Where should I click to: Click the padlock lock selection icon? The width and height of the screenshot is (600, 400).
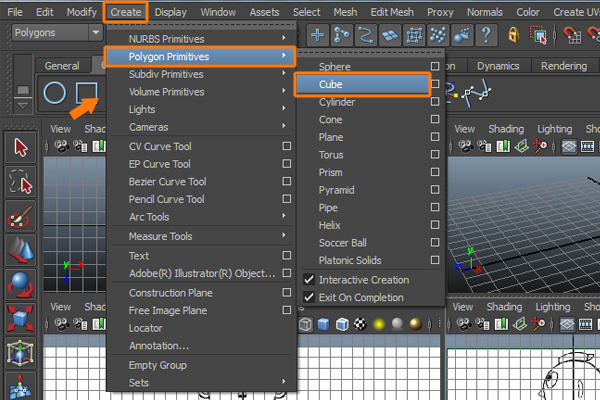(x=513, y=35)
